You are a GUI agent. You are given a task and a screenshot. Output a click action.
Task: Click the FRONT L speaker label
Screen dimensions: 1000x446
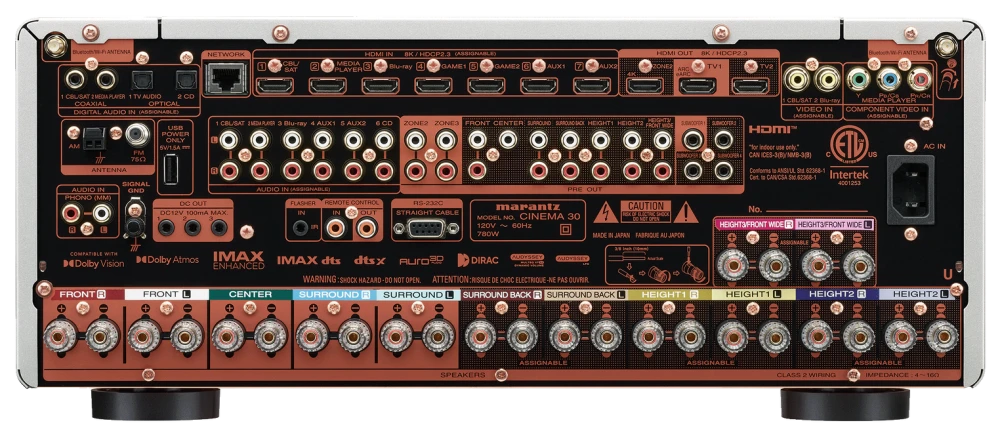166,295
